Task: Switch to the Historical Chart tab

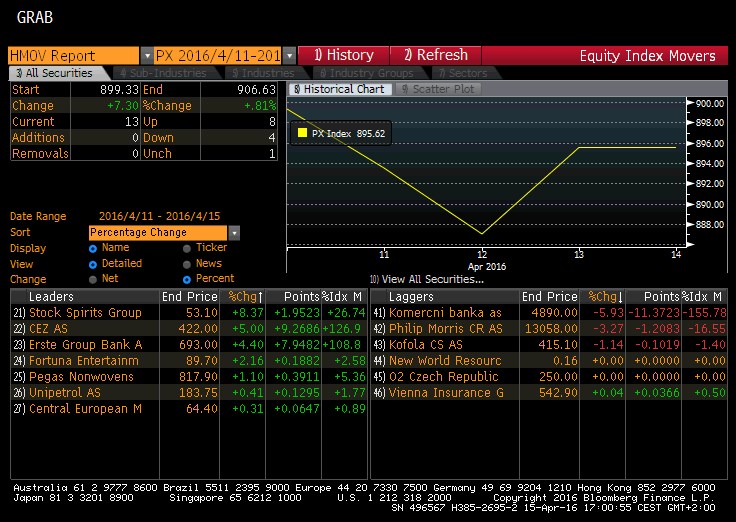Action: tap(340, 89)
